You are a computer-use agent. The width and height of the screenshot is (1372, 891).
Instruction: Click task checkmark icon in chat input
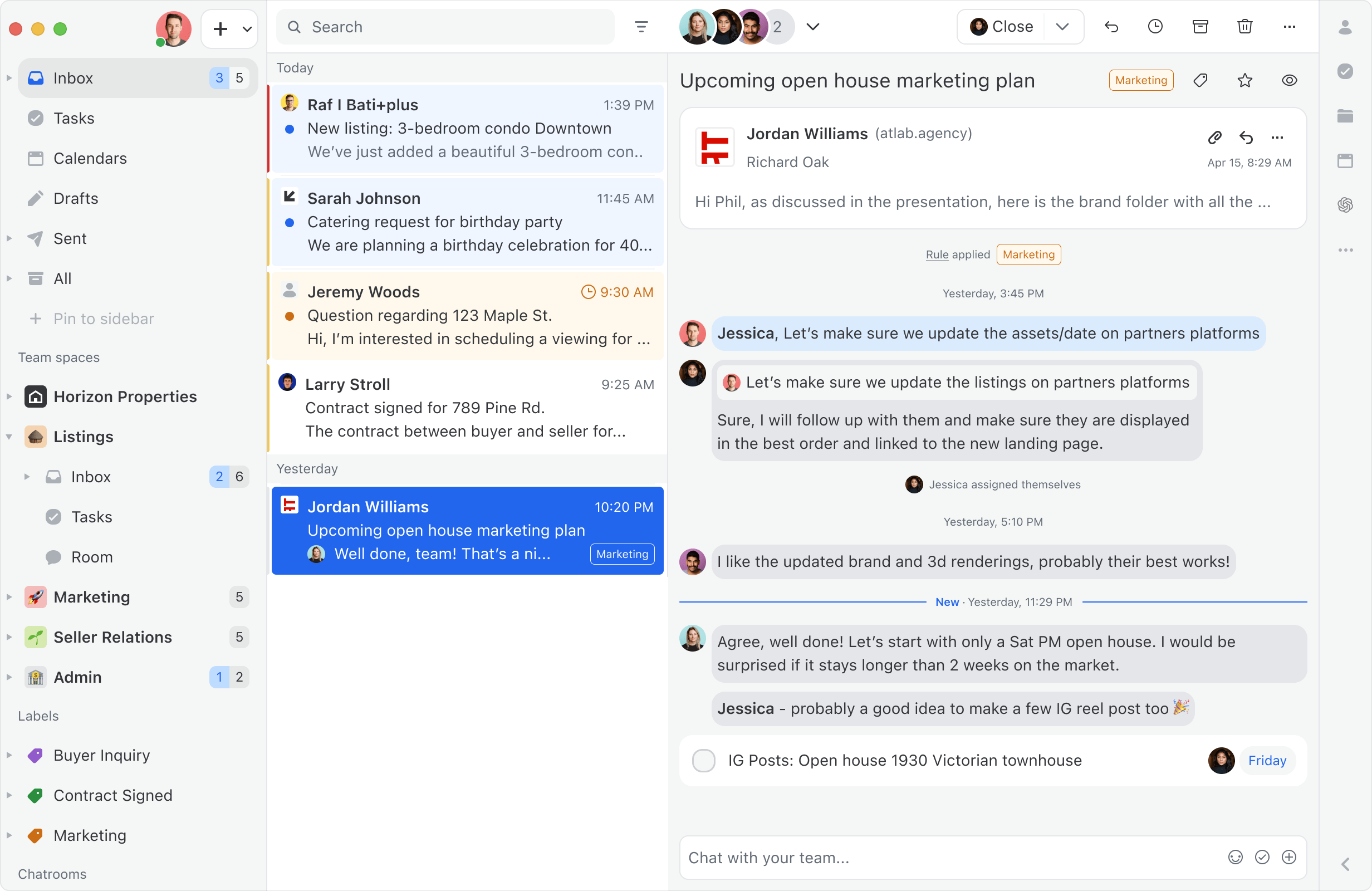[1262, 857]
